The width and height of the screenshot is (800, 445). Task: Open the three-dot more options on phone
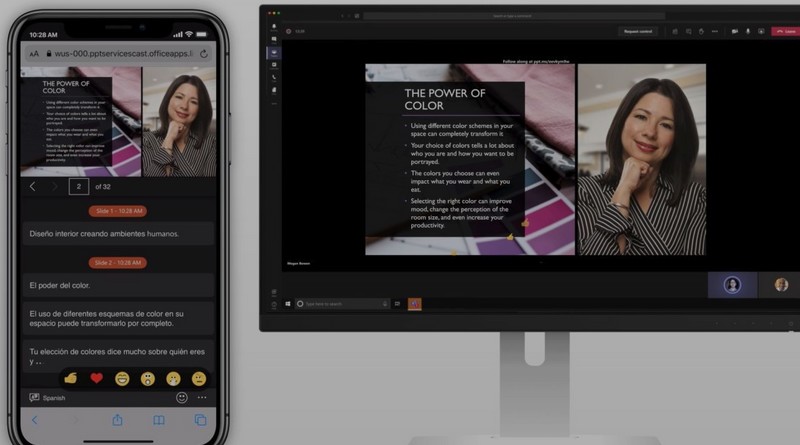pos(203,398)
